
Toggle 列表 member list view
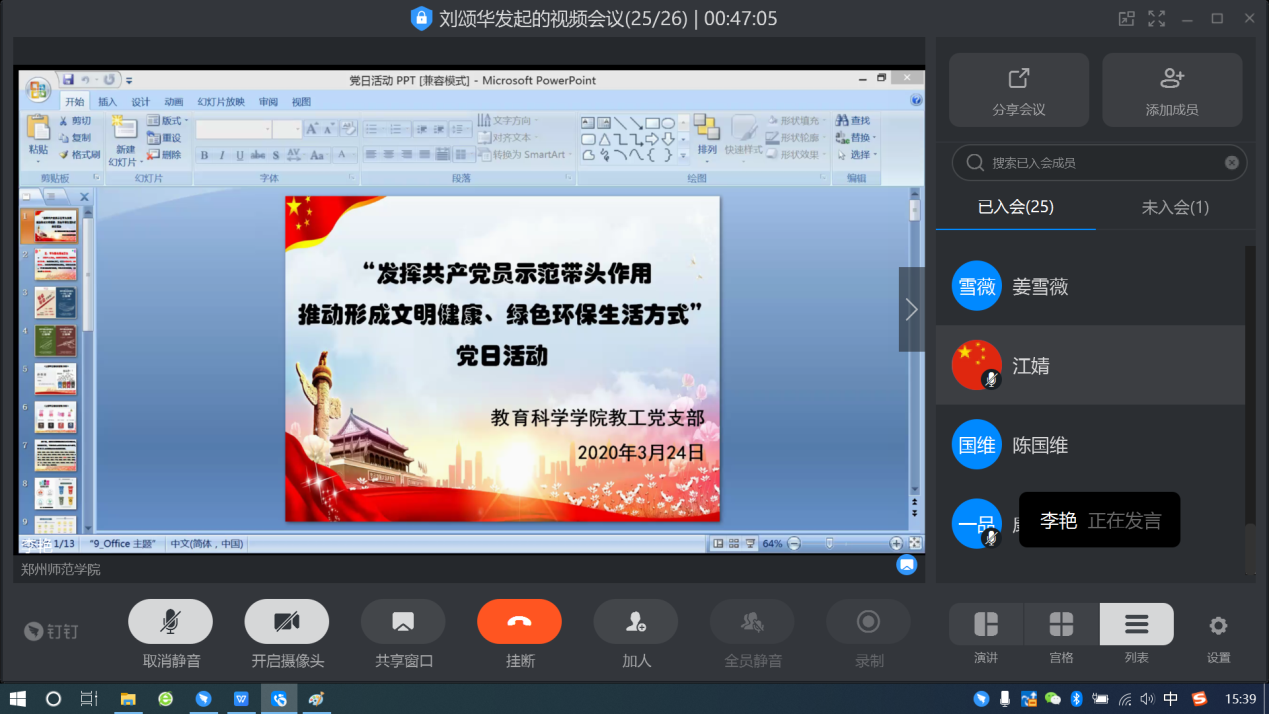pyautogui.click(x=1136, y=625)
